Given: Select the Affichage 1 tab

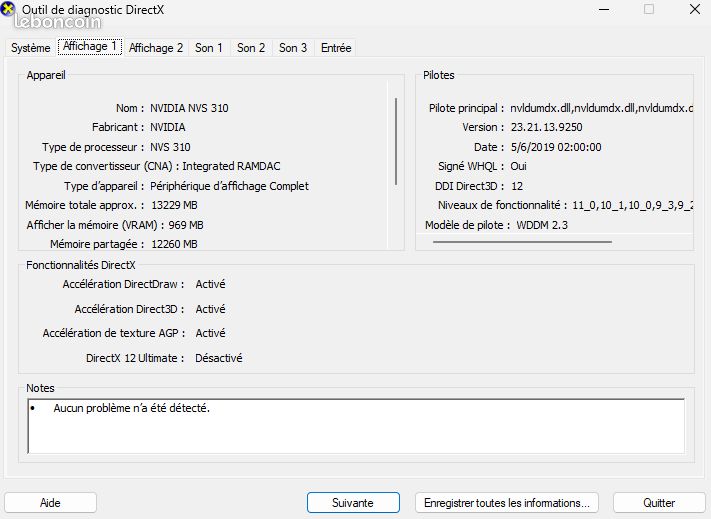Looking at the screenshot, I should click(90, 46).
